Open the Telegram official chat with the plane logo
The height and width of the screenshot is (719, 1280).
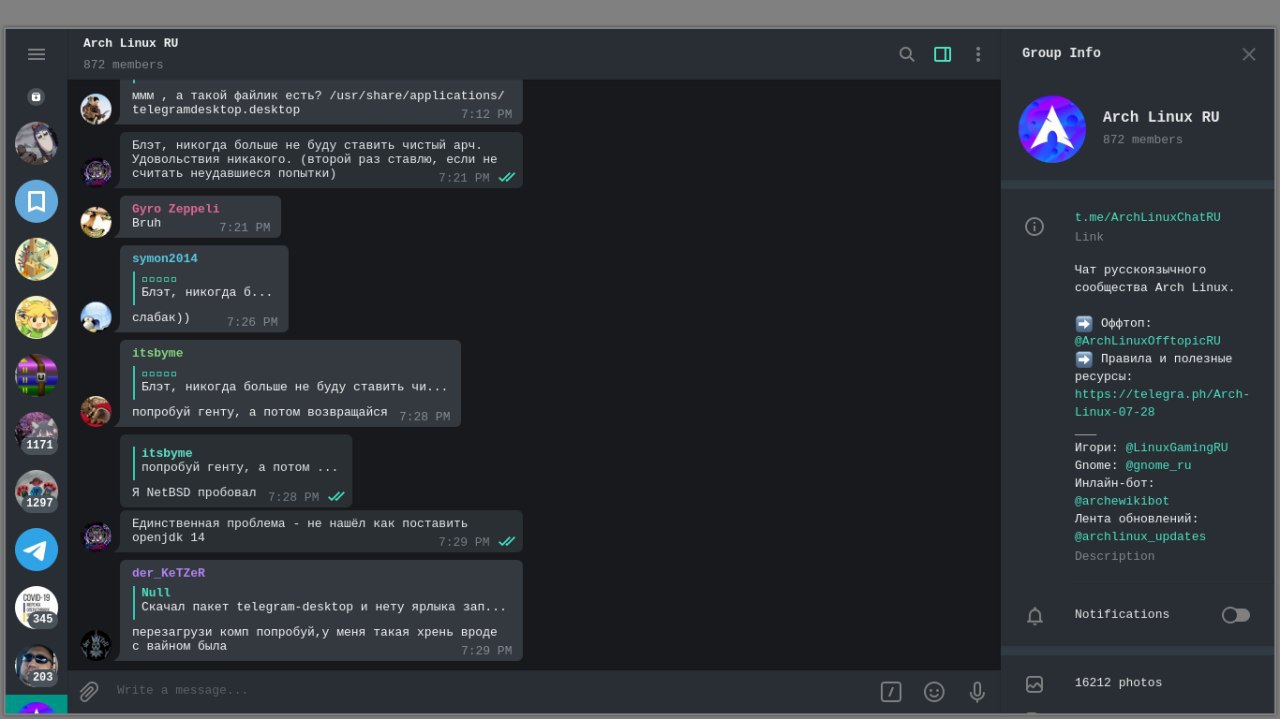coord(36,549)
